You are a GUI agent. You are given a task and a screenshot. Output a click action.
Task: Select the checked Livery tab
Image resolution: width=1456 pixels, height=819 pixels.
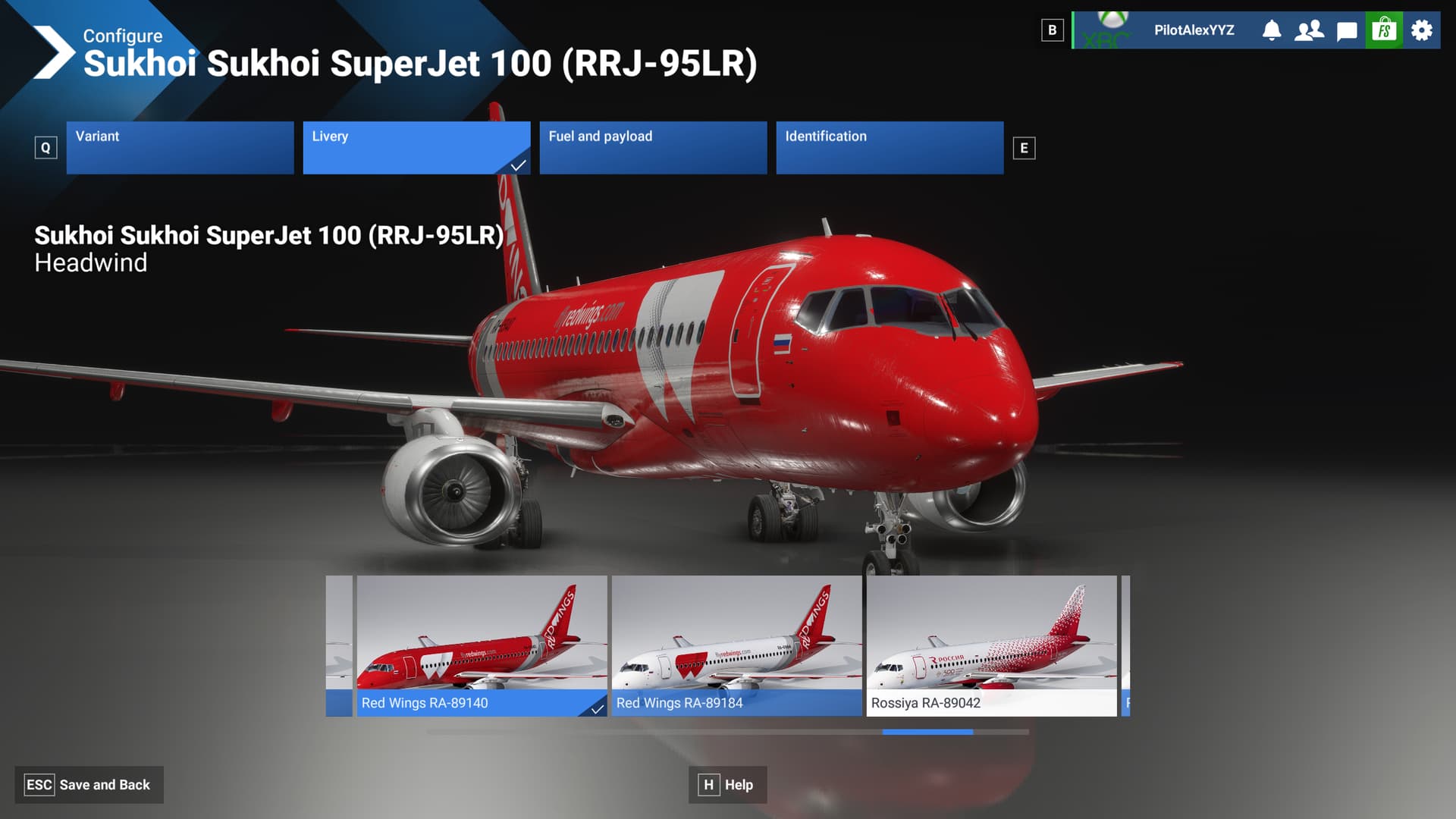[x=416, y=148]
